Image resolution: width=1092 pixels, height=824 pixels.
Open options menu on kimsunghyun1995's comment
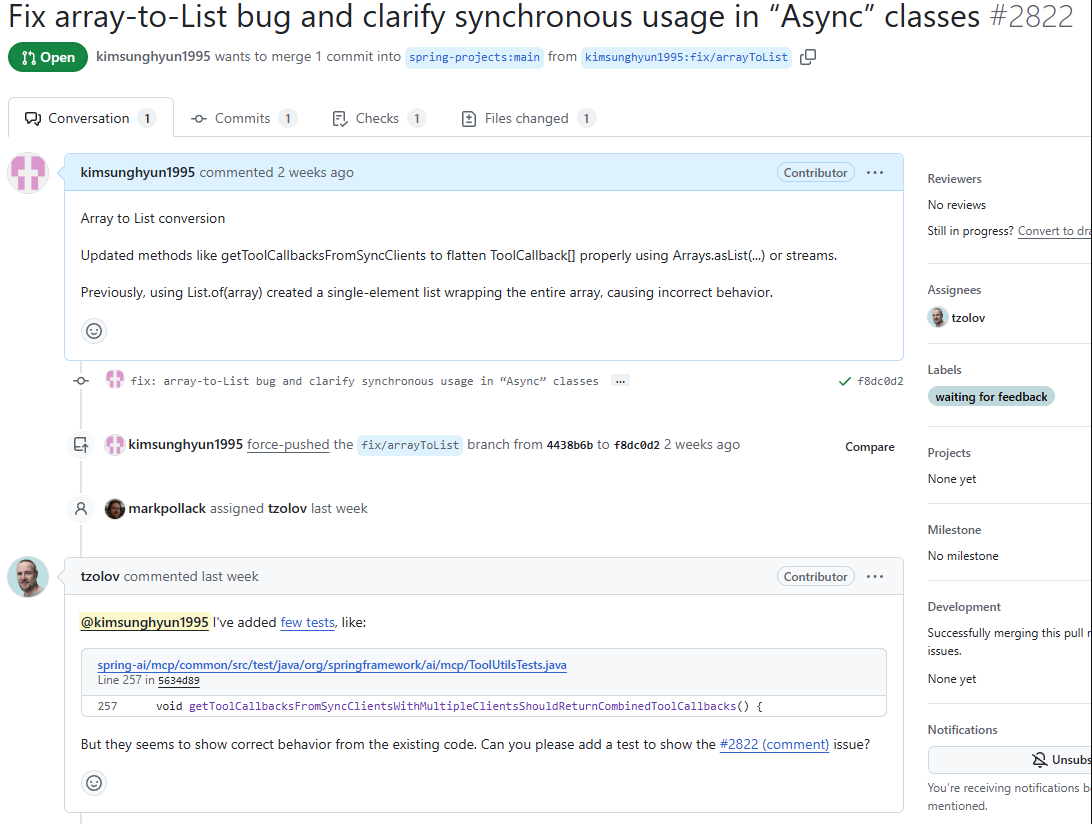click(875, 173)
